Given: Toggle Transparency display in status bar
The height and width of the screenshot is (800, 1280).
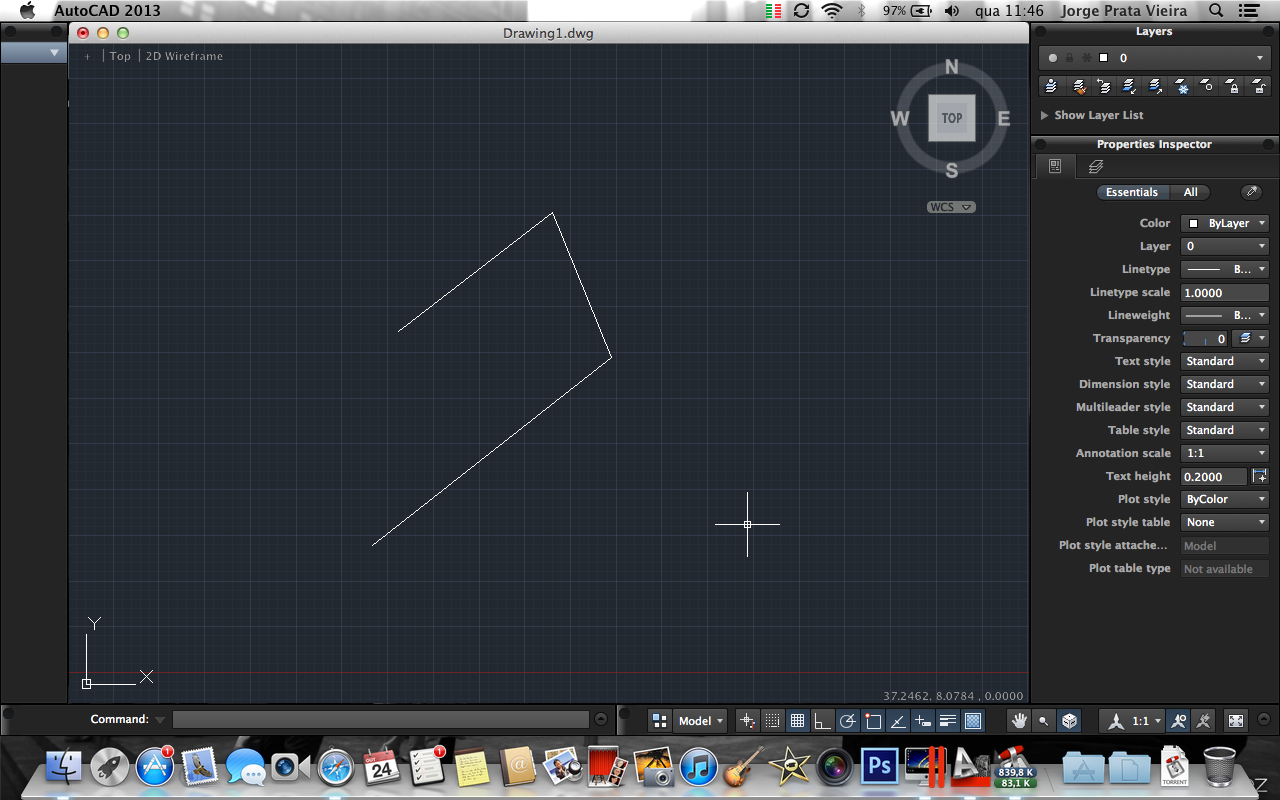Looking at the screenshot, I should pos(973,720).
